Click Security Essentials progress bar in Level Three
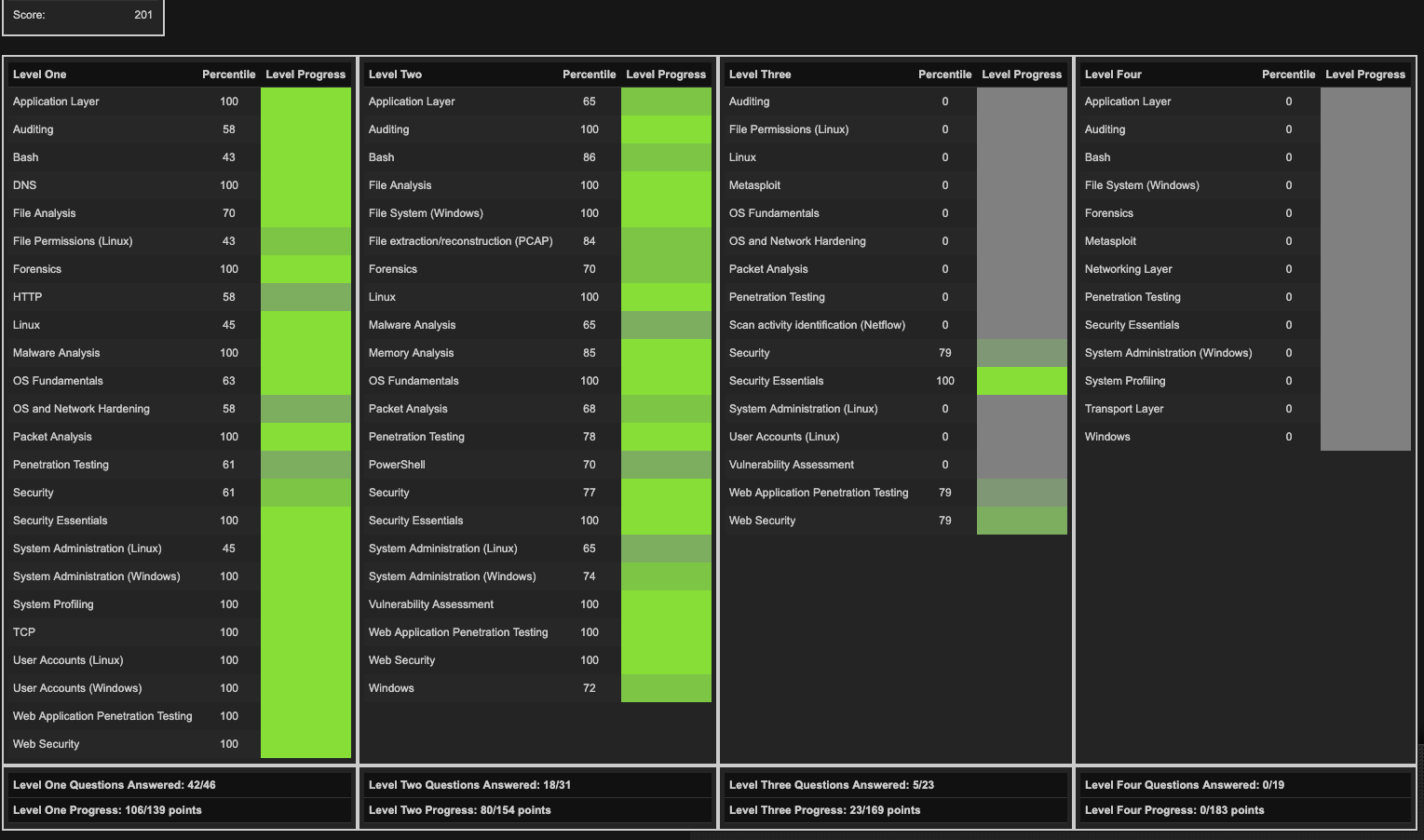The width and height of the screenshot is (1424, 840). [x=1021, y=381]
